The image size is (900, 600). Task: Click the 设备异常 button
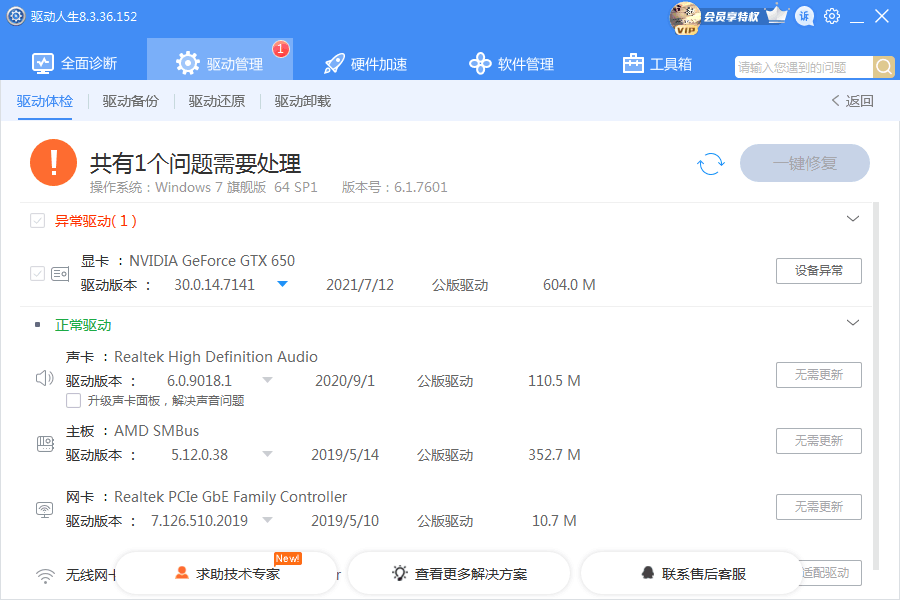(x=818, y=271)
